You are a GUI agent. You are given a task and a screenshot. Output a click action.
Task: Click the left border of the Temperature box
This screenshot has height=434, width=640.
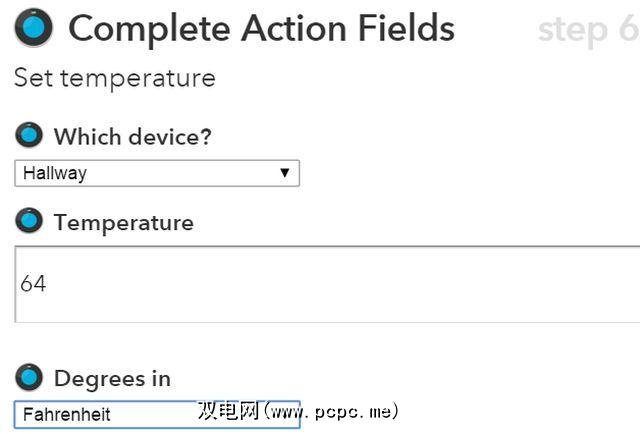pos(15,284)
